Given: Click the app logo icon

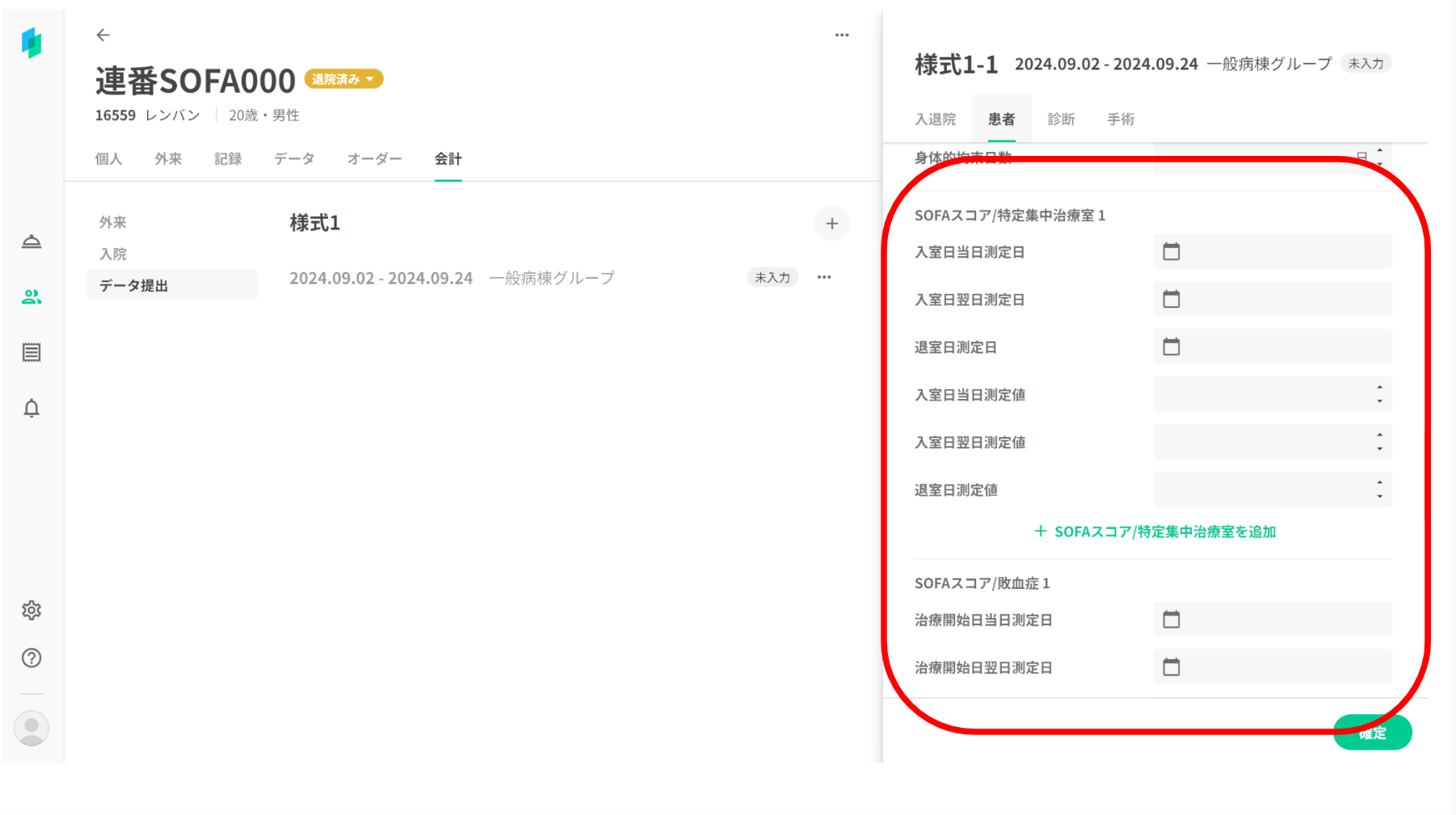Looking at the screenshot, I should coord(32,43).
